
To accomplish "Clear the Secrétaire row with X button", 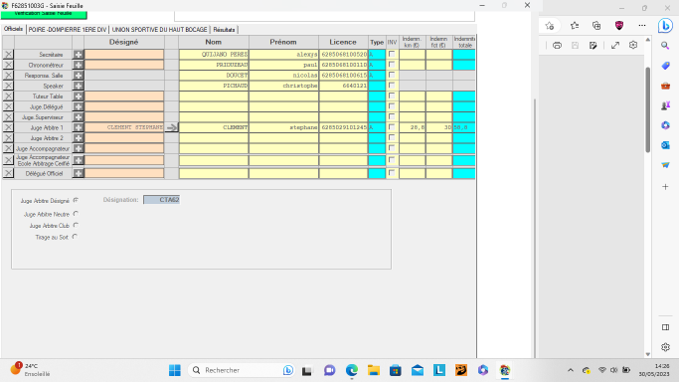I will 8,55.
